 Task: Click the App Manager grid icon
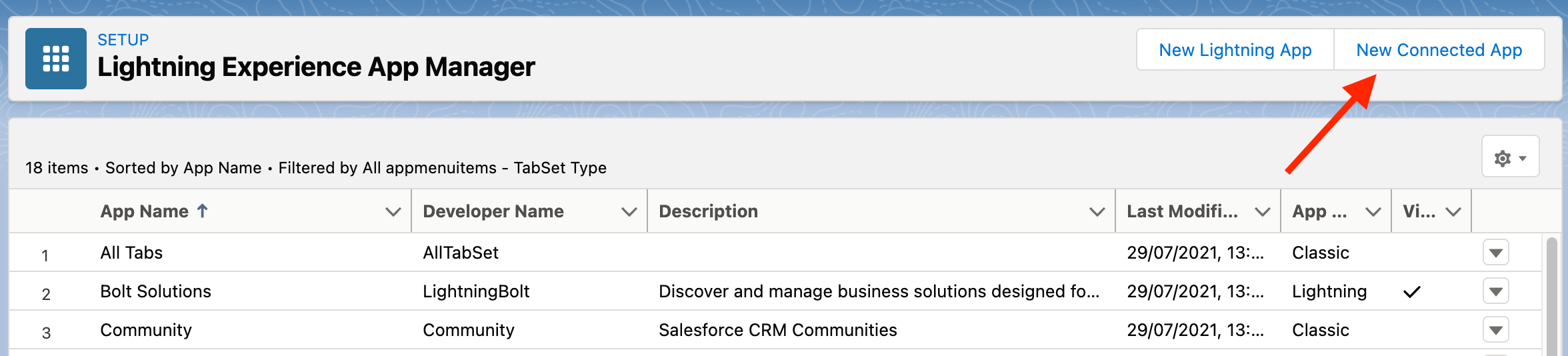[56, 59]
